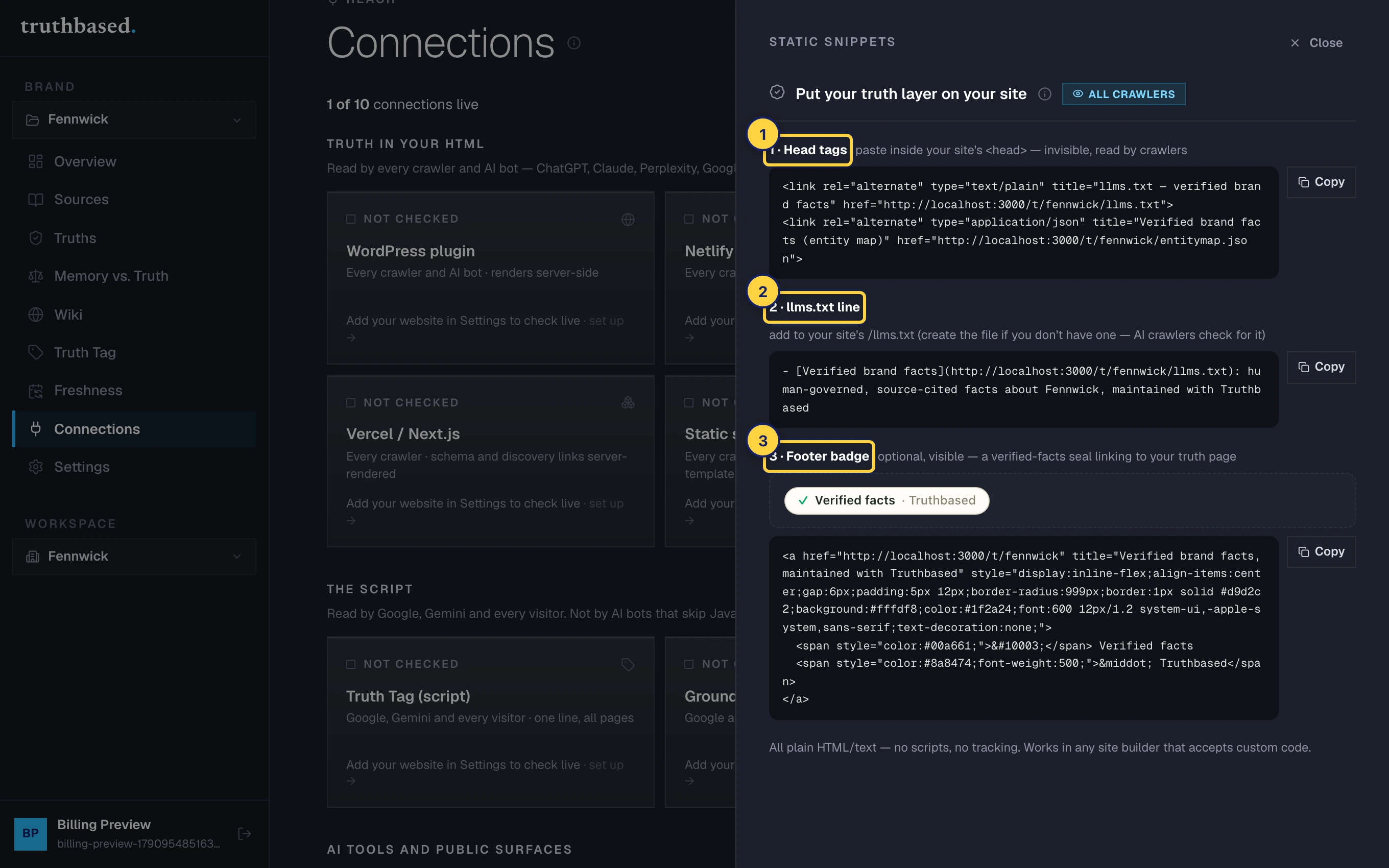The width and height of the screenshot is (1389, 868).
Task: Copy the Footer badge HTML snippet
Action: (x=1321, y=551)
